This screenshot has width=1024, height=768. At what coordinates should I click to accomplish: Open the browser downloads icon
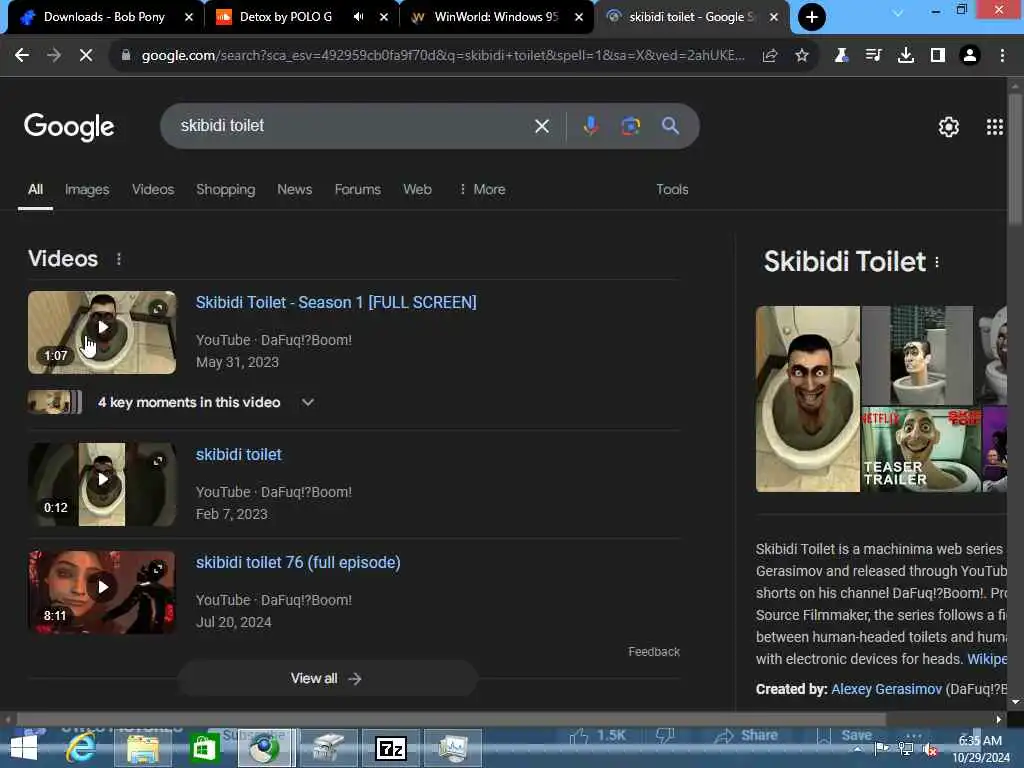[906, 56]
